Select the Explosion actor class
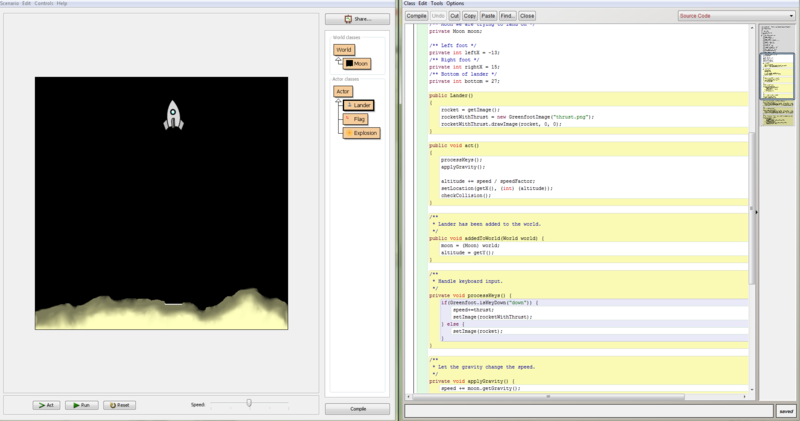The height and width of the screenshot is (421, 800). coord(361,133)
